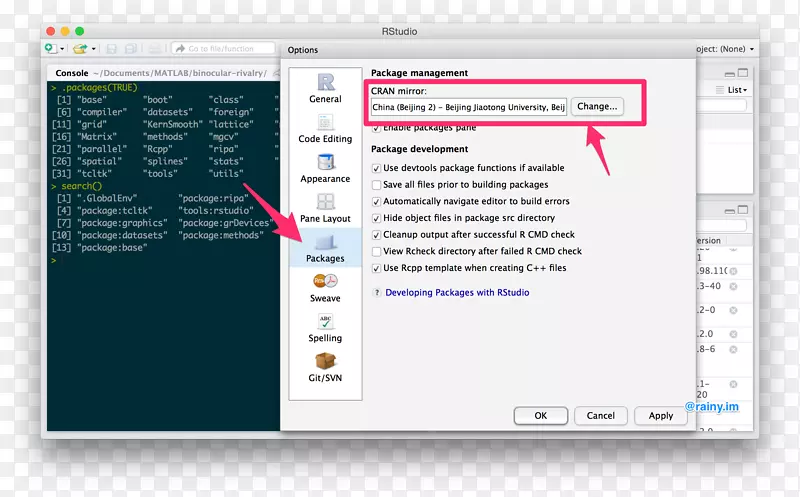800x497 pixels.
Task: Enable 'View Rcheck directory after failed R CMD check'
Action: coord(376,252)
